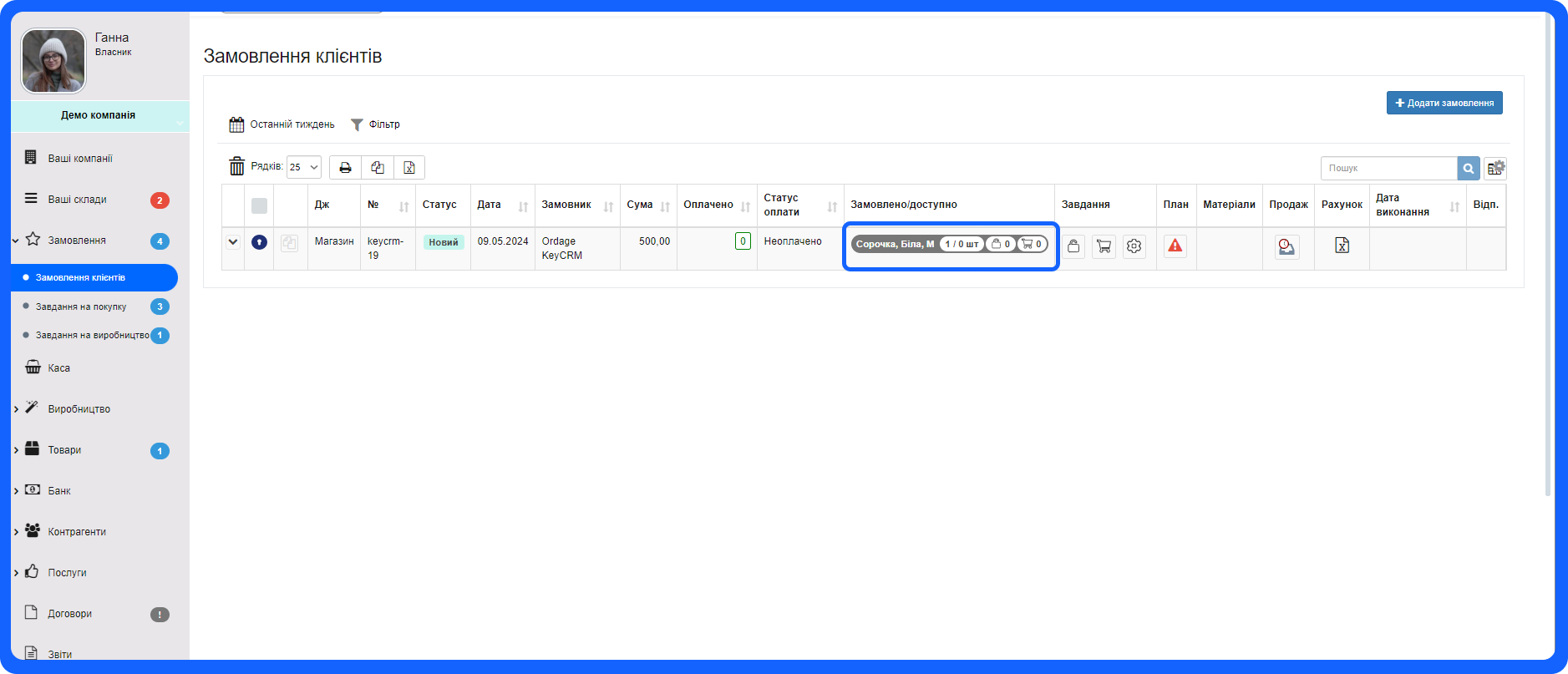
Task: Print the orders table
Action: click(345, 168)
